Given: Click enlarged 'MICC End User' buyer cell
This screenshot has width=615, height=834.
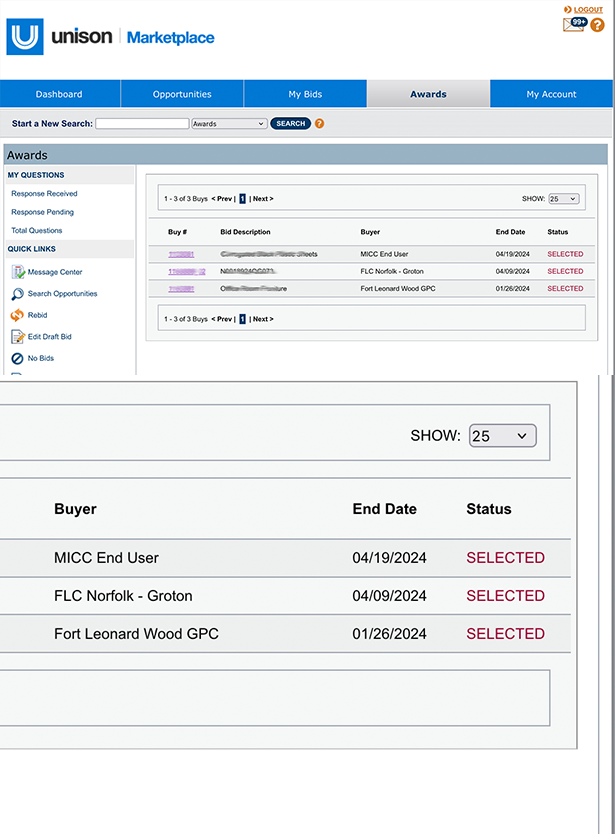Looking at the screenshot, I should click(106, 557).
